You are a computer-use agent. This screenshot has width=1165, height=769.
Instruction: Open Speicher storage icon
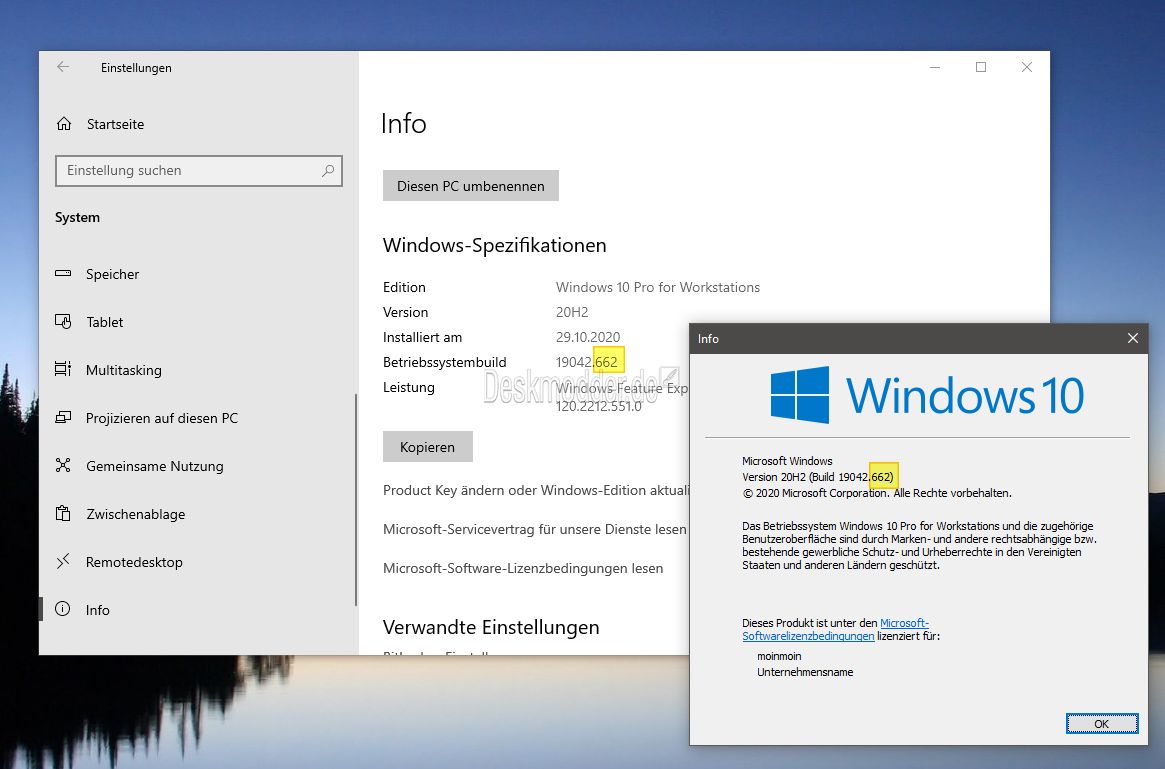coord(63,273)
